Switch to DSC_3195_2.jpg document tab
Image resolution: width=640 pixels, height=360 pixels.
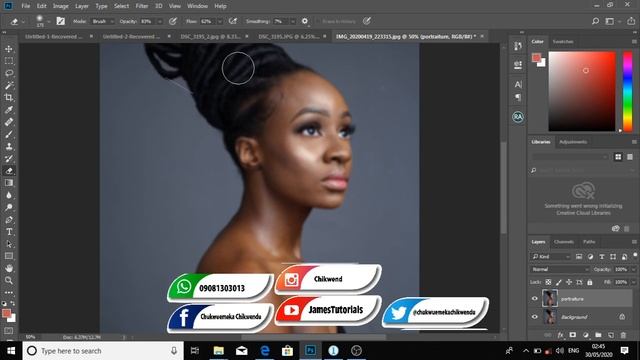211,36
